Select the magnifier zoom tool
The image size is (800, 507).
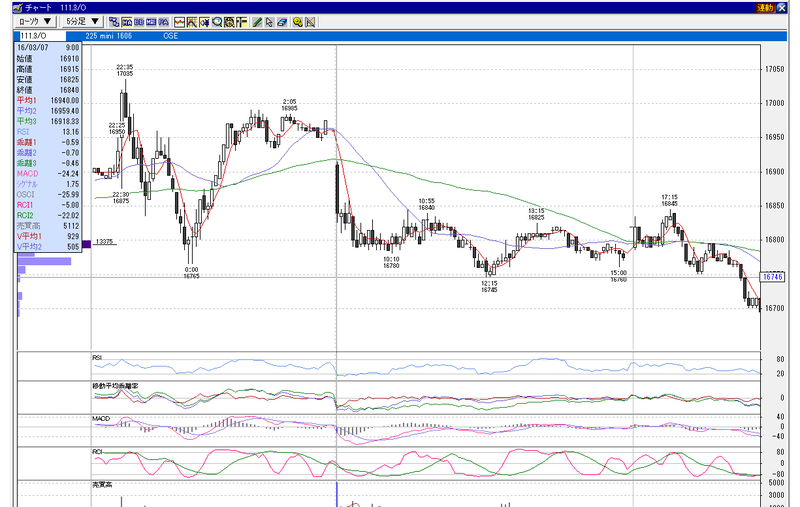point(217,22)
